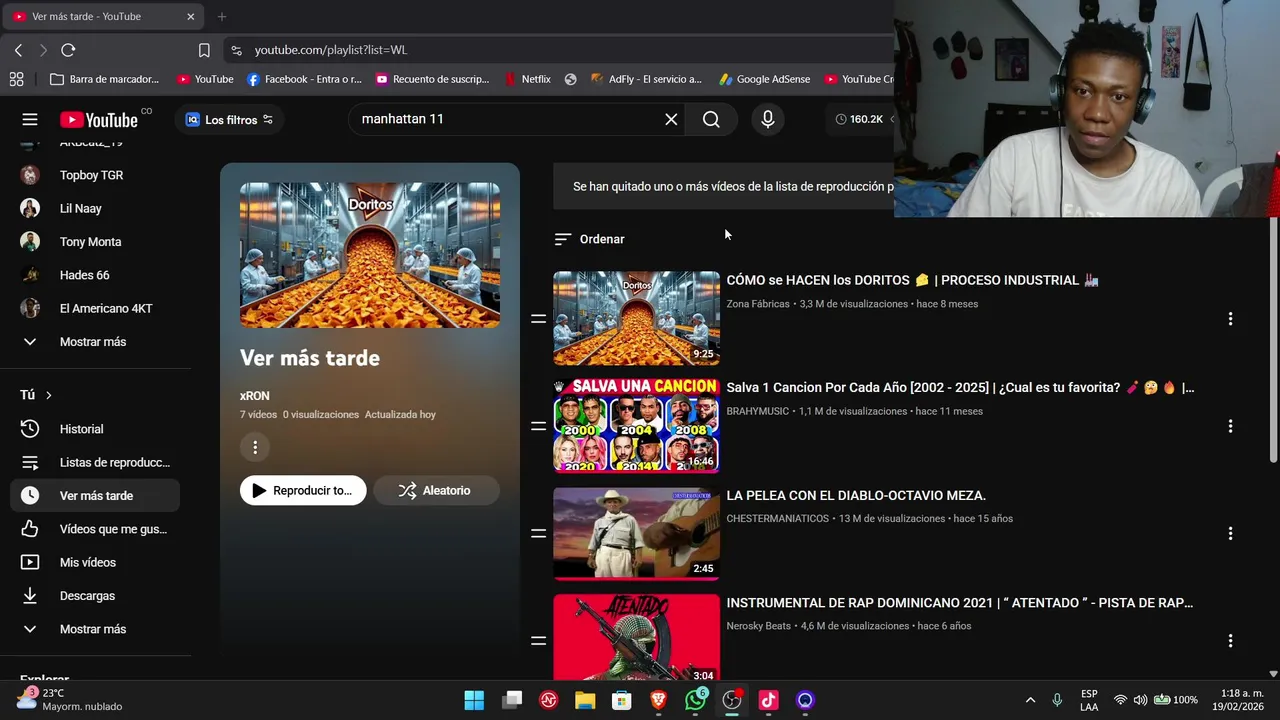Image resolution: width=1280 pixels, height=720 pixels.
Task: Shuffle the playlist with Aleatorio
Action: (436, 490)
